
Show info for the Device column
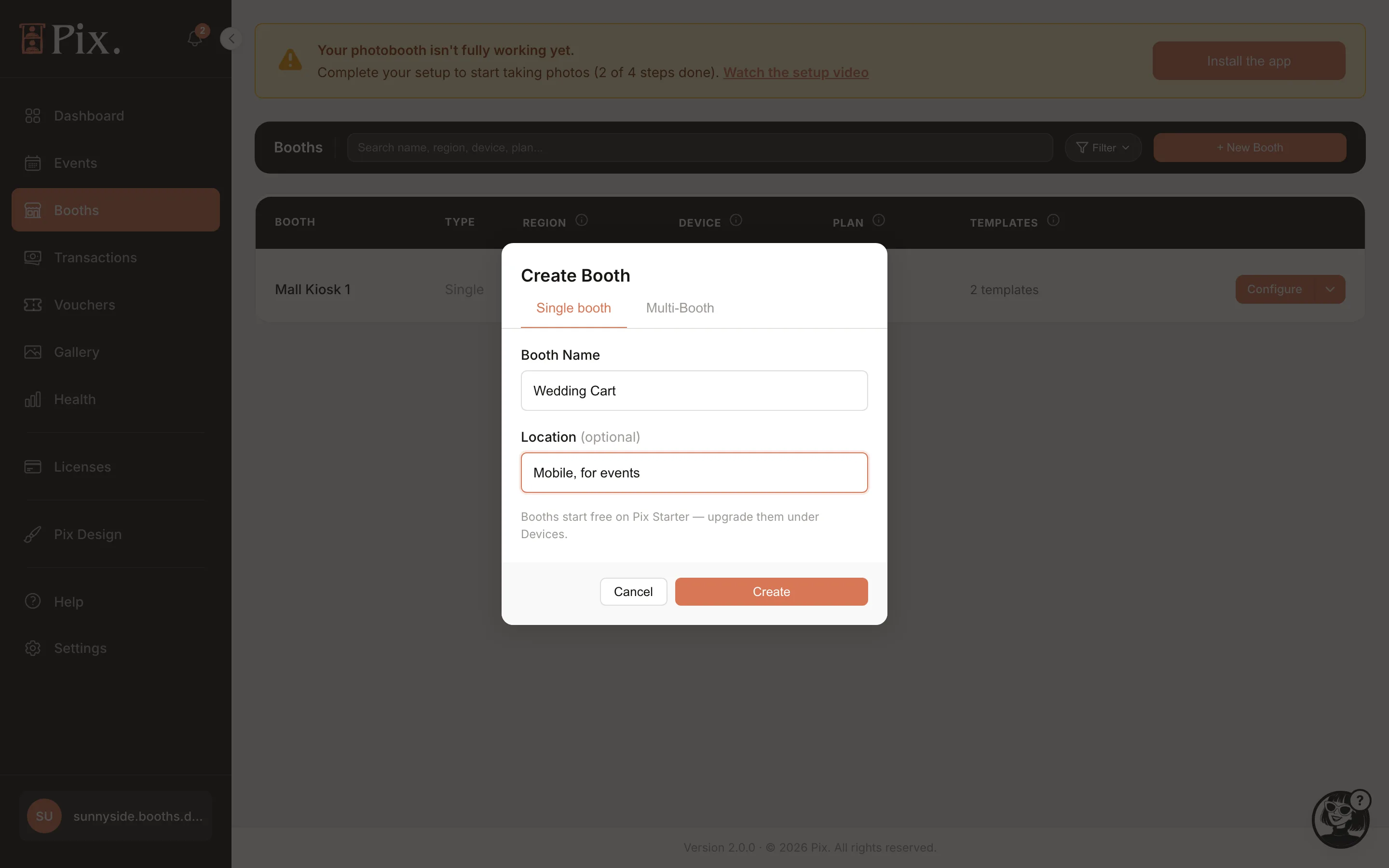click(736, 220)
